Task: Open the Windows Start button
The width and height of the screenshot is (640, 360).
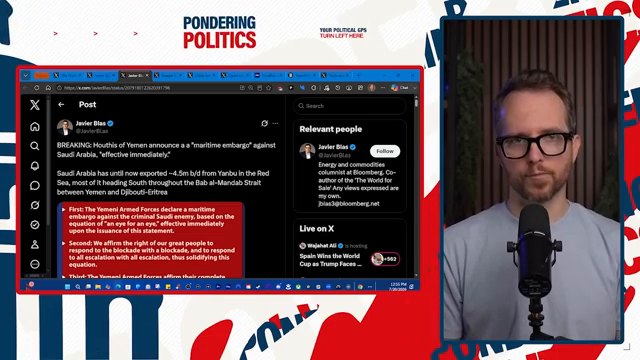Action: coord(68,287)
